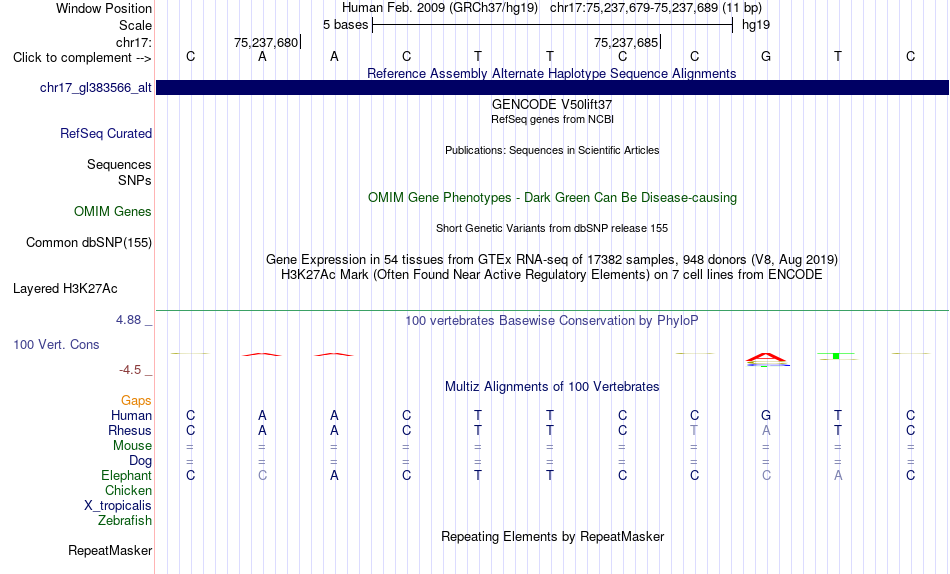Click the GTEx Gene Expression track title
Viewport: 950px width, 574px height.
[x=552, y=259]
